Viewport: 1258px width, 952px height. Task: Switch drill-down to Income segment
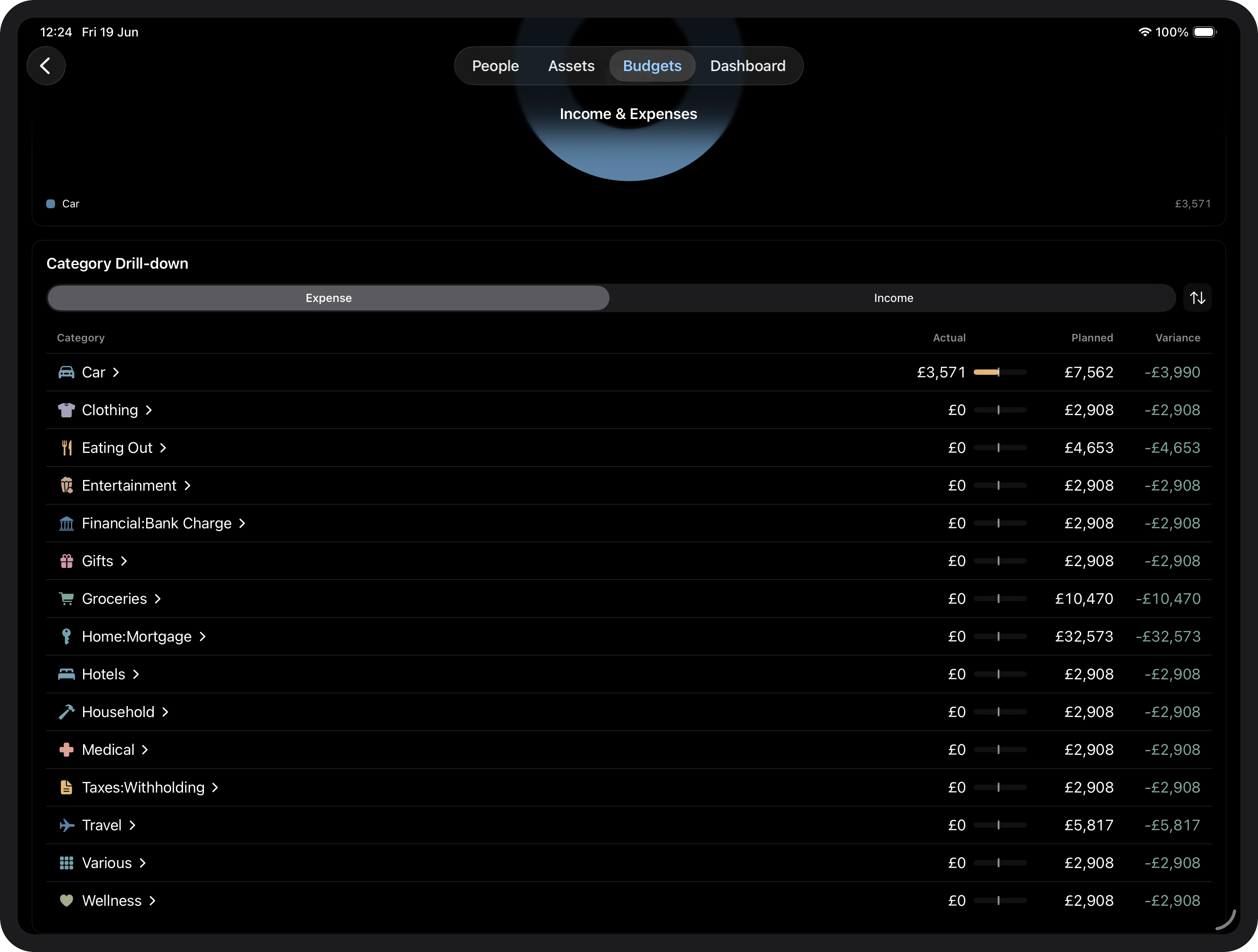893,298
